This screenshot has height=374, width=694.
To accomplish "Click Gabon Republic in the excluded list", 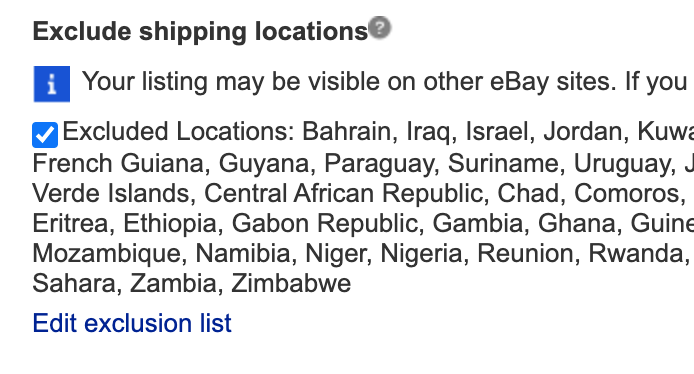I will (325, 224).
